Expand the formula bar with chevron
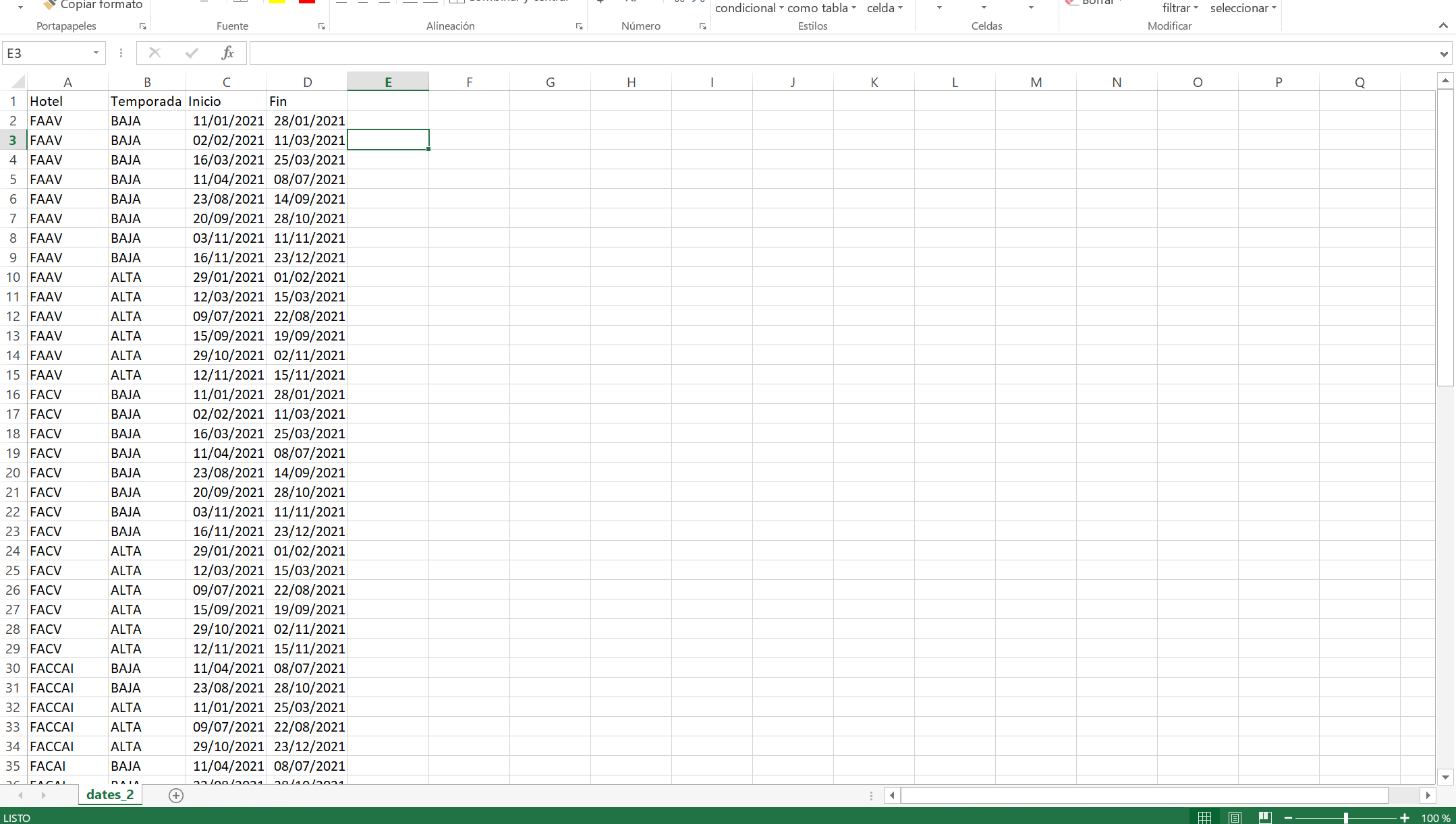1456x824 pixels. 1443,54
